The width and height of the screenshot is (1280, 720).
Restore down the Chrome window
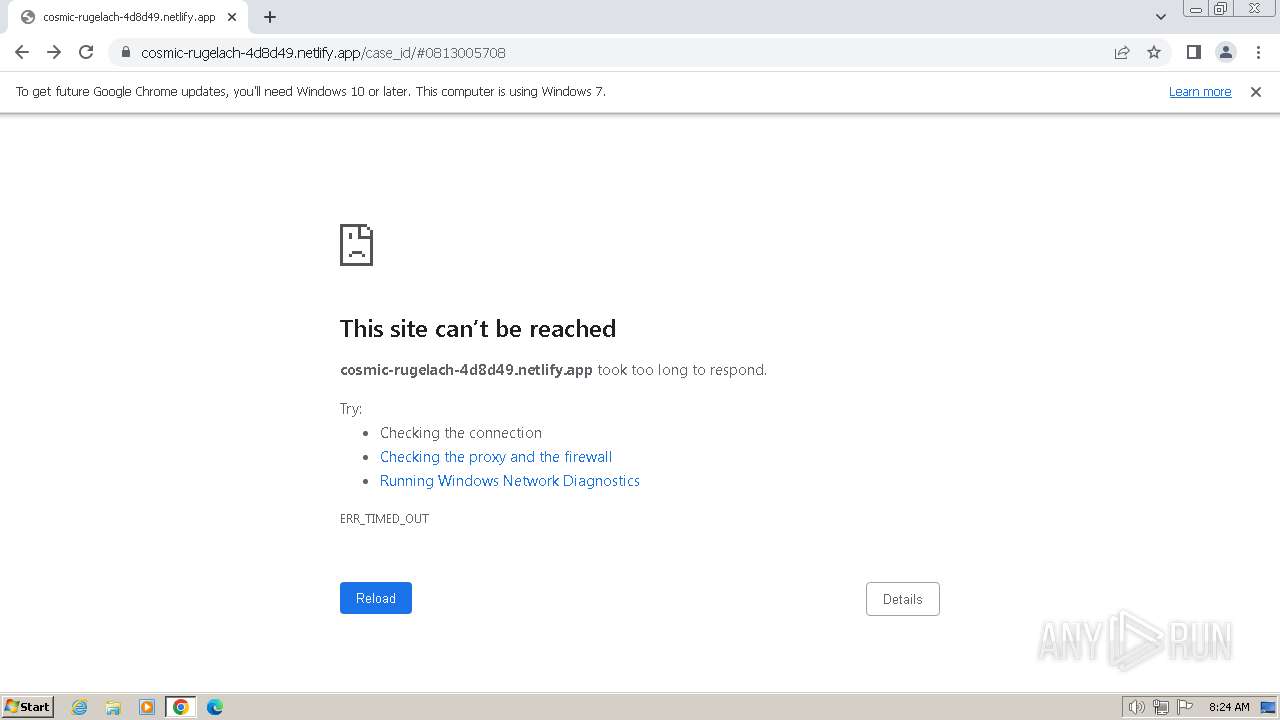[x=1221, y=9]
